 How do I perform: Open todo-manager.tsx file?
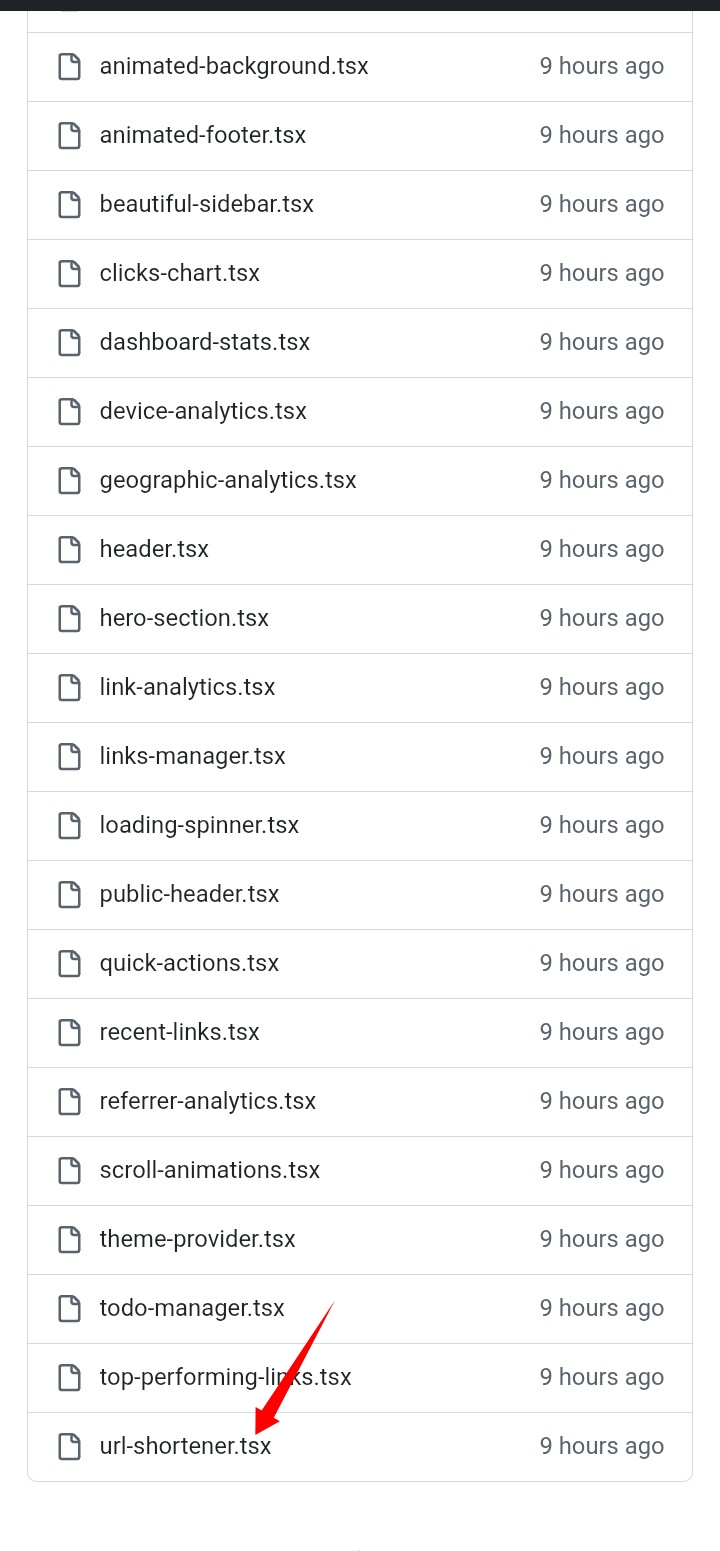(x=192, y=1308)
